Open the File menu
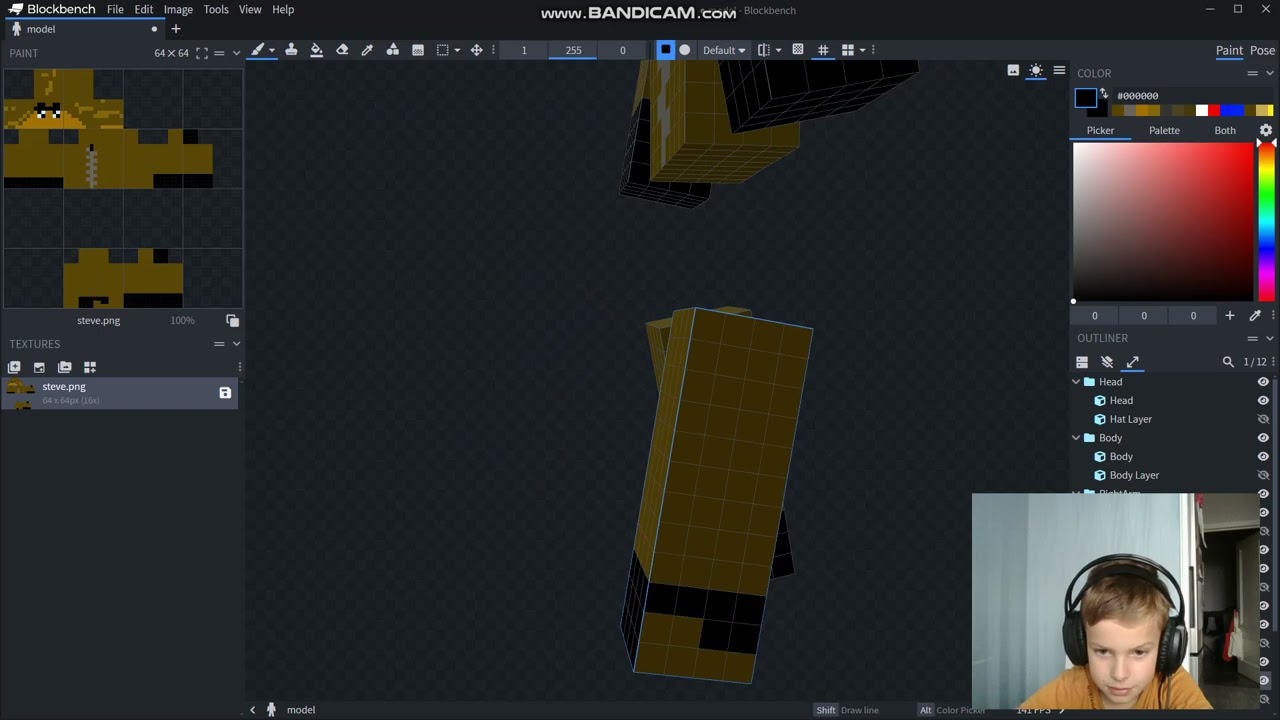 (x=115, y=10)
